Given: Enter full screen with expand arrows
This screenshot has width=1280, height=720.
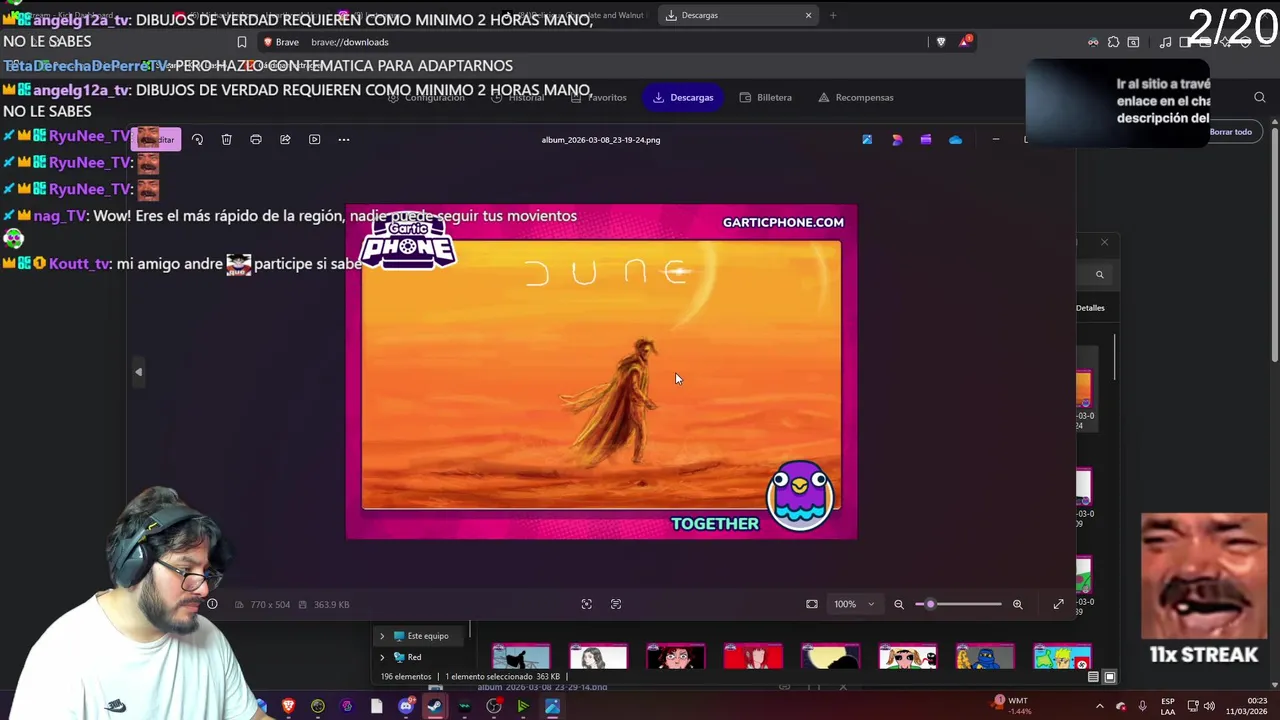Looking at the screenshot, I should click(1059, 604).
